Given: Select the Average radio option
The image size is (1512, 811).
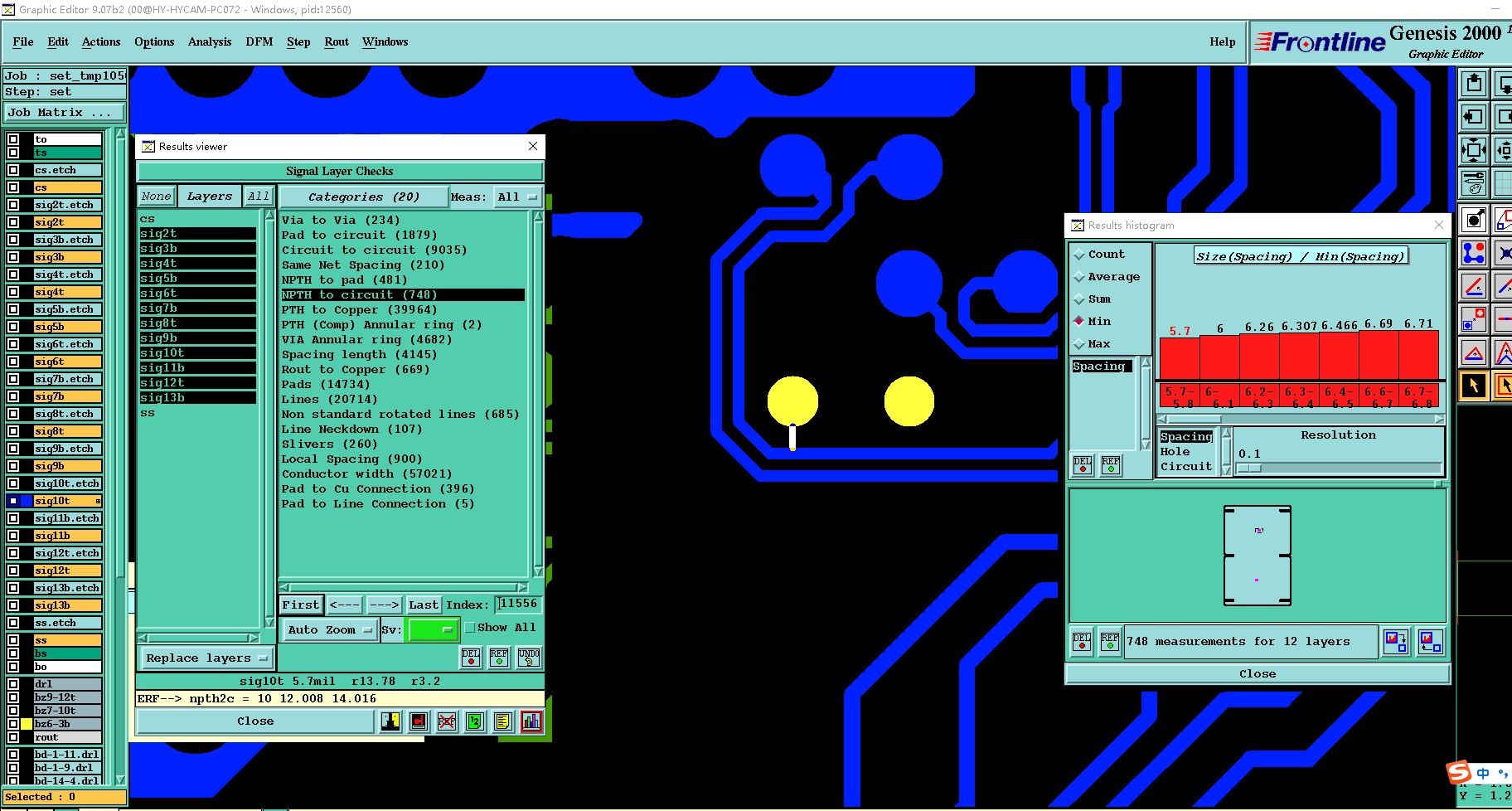Looking at the screenshot, I should (1079, 278).
